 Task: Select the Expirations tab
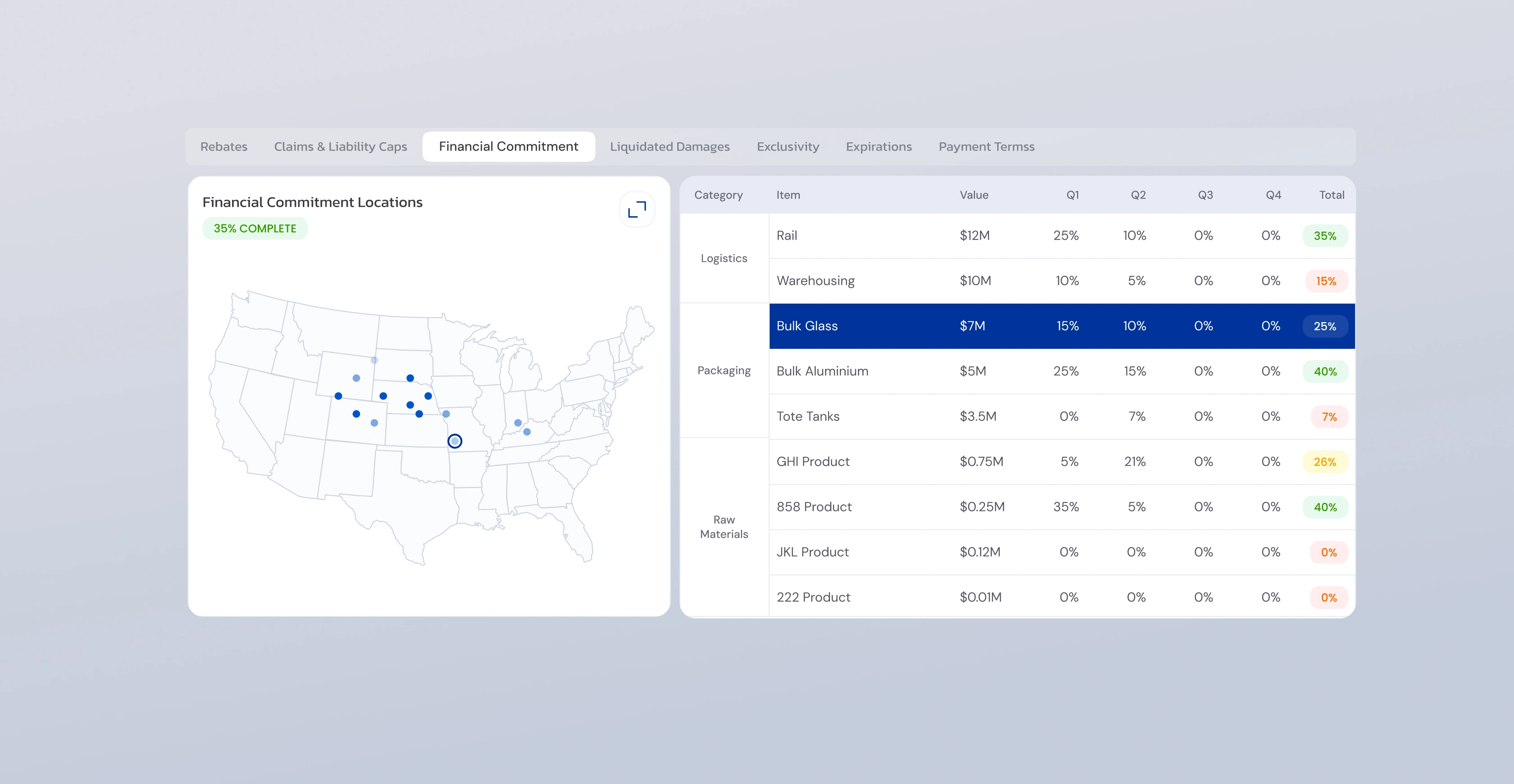(879, 146)
